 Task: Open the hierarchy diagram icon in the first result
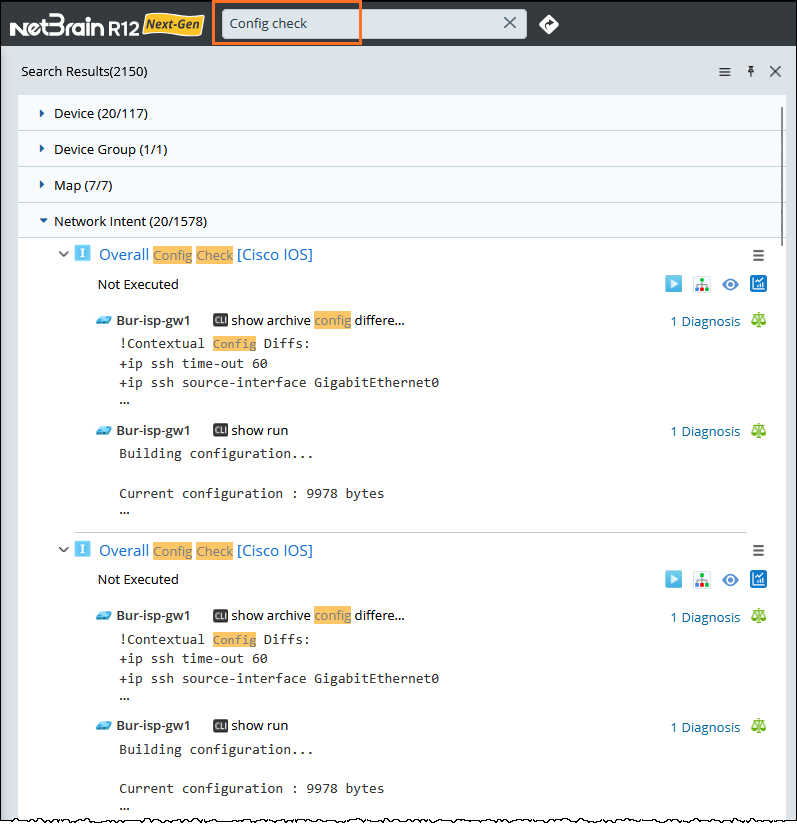coord(702,284)
